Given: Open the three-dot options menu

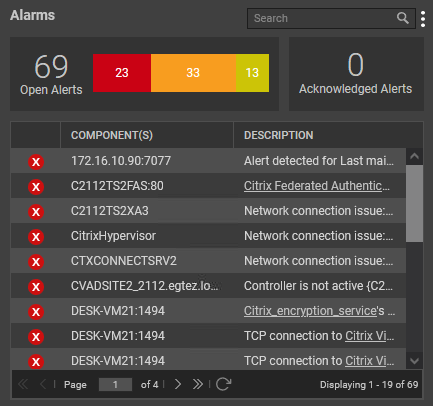Looking at the screenshot, I should [x=423, y=19].
